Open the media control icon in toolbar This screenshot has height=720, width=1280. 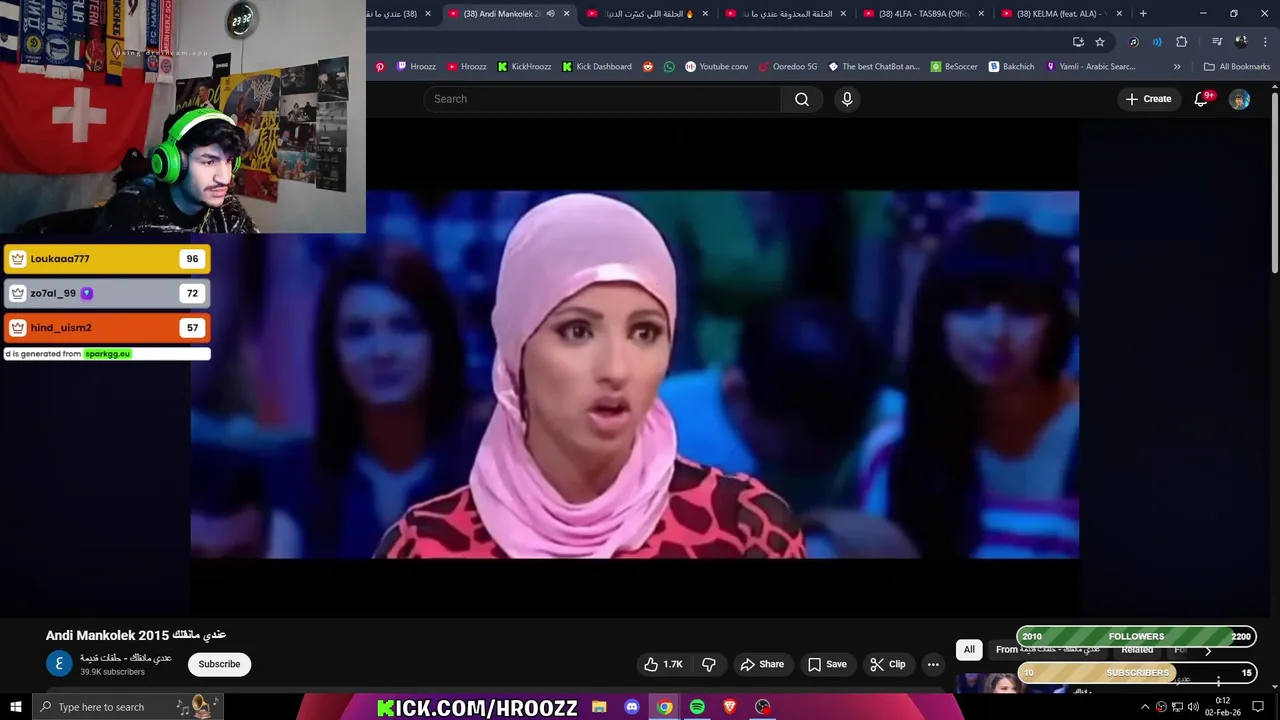[1217, 41]
